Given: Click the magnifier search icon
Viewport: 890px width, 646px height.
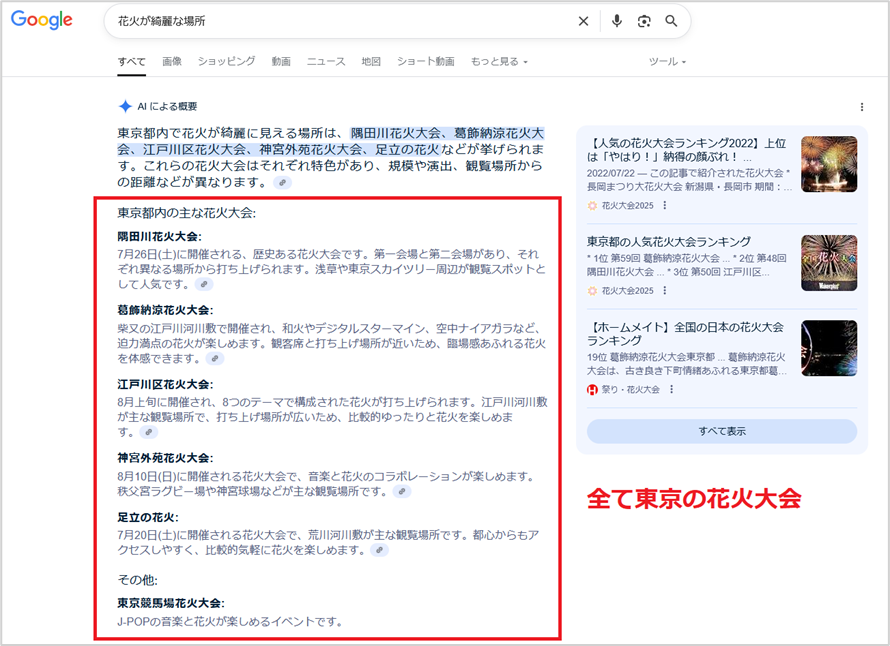Looking at the screenshot, I should [x=671, y=21].
